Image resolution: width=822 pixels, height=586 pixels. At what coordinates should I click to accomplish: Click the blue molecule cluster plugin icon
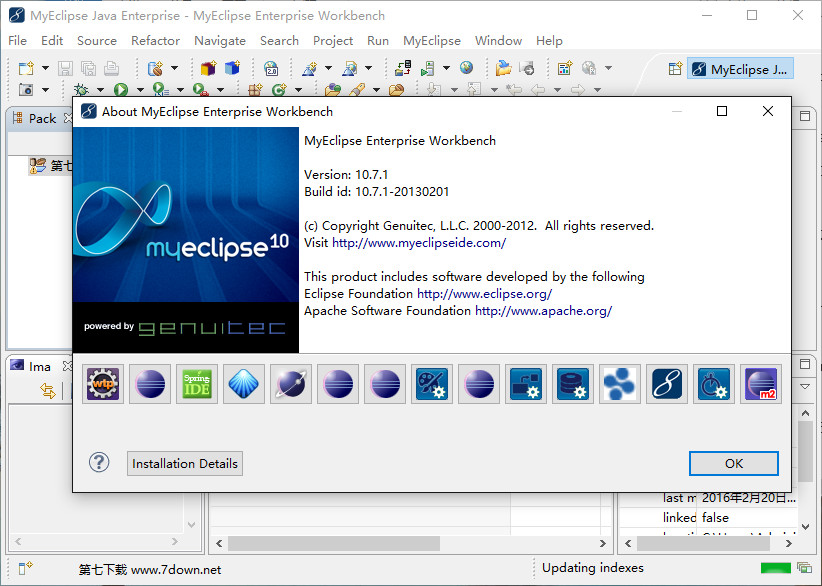click(x=620, y=384)
